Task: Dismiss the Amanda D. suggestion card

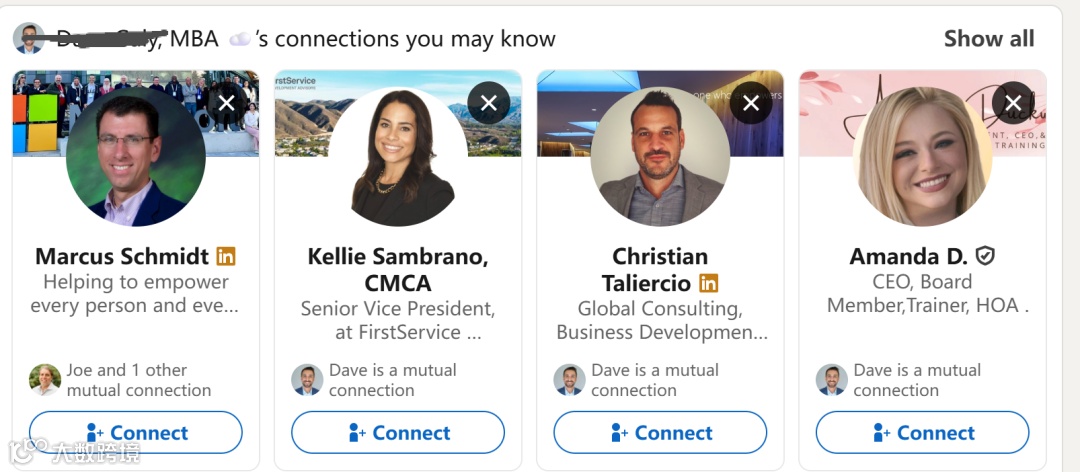Action: pyautogui.click(x=1013, y=103)
